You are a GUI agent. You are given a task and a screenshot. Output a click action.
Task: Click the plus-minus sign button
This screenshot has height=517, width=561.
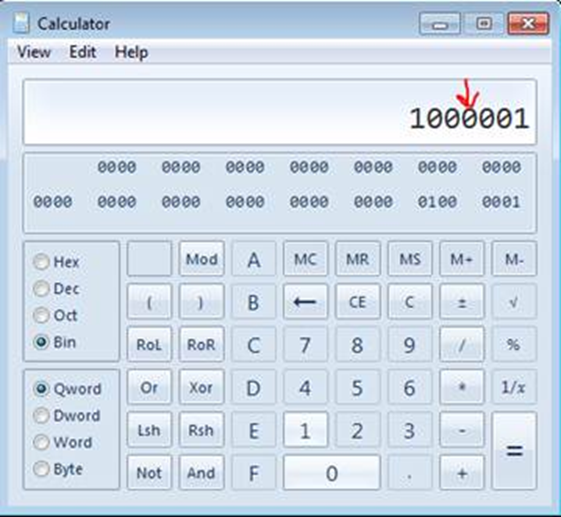coord(462,302)
